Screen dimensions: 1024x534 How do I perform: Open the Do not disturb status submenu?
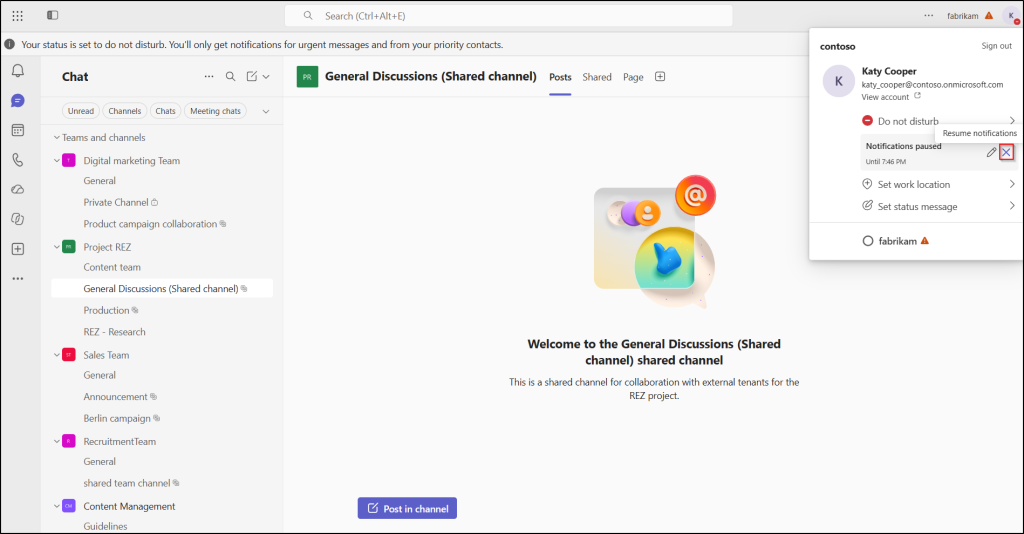click(938, 121)
